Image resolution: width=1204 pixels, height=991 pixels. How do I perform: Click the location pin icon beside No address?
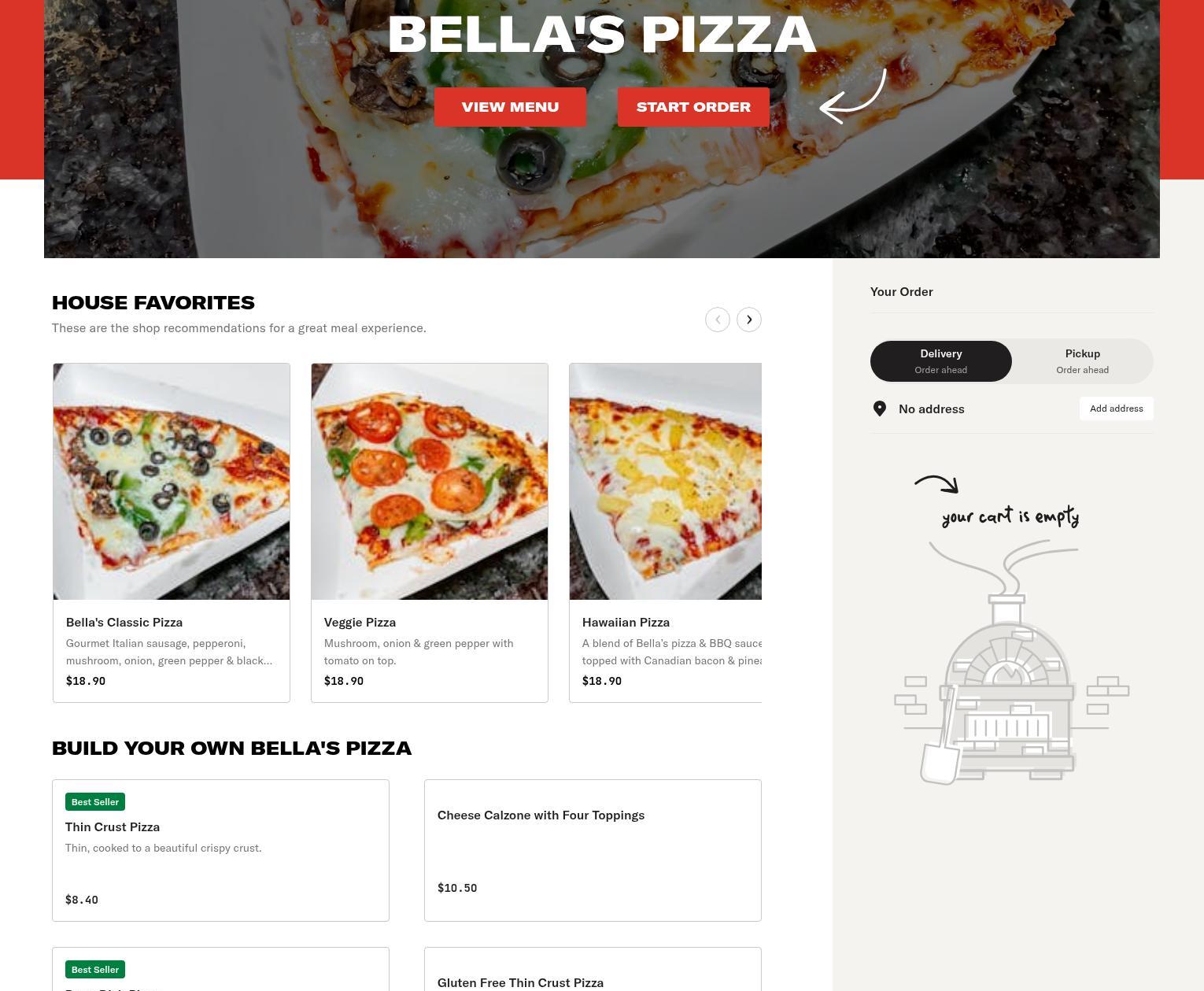[880, 409]
